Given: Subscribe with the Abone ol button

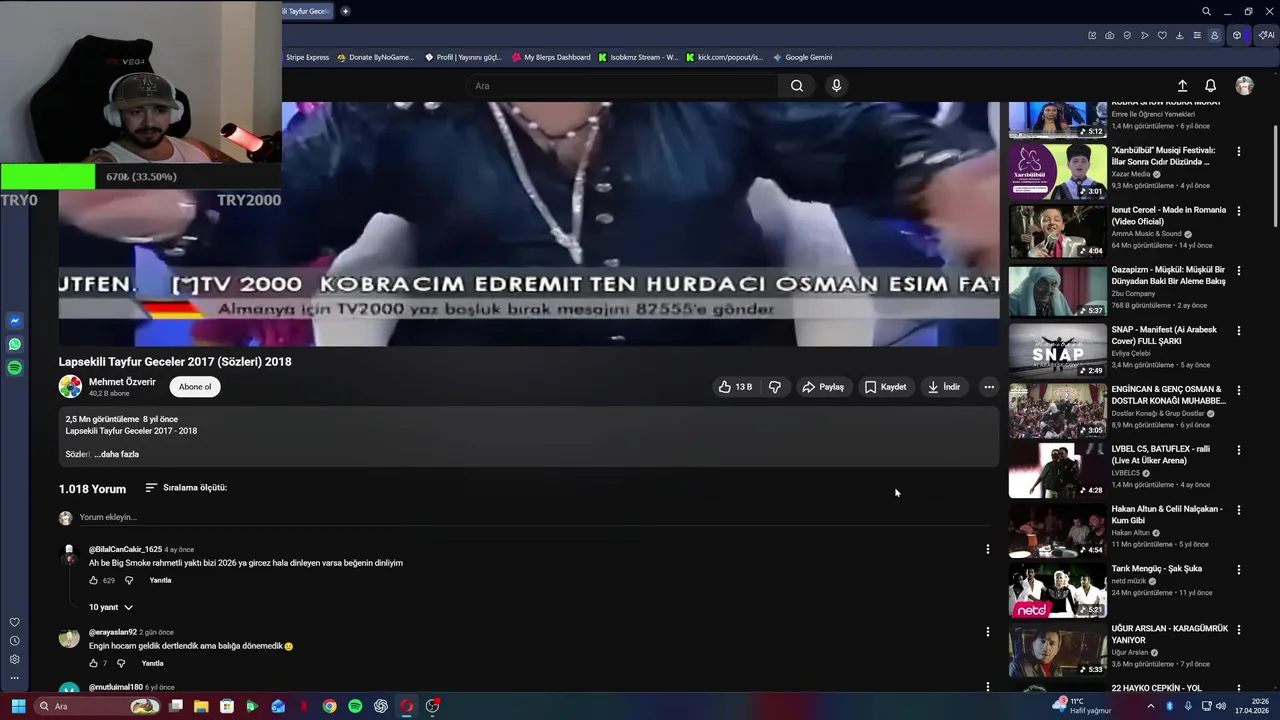Looking at the screenshot, I should pos(195,387).
